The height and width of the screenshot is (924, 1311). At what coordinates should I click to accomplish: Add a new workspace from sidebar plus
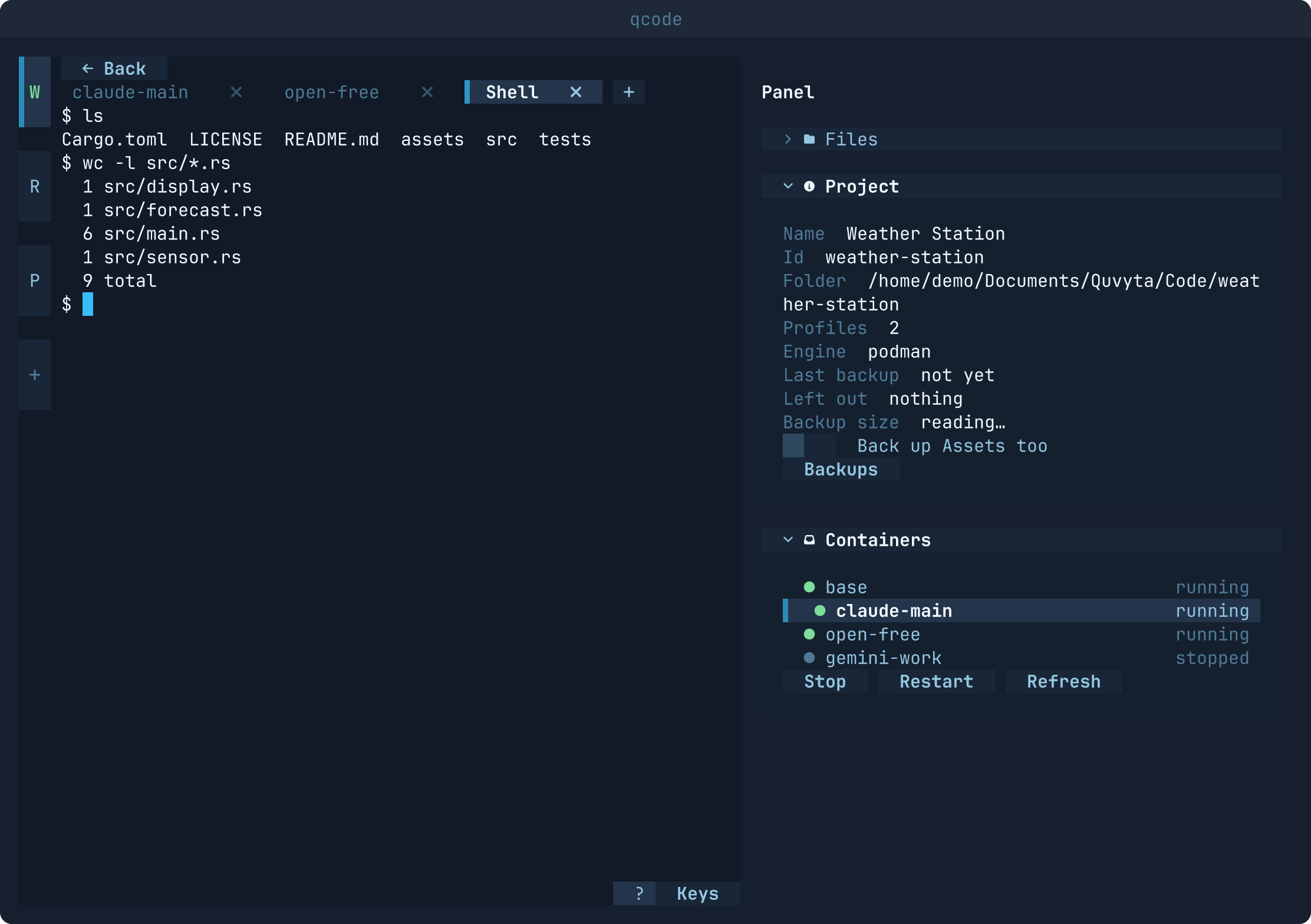(35, 375)
